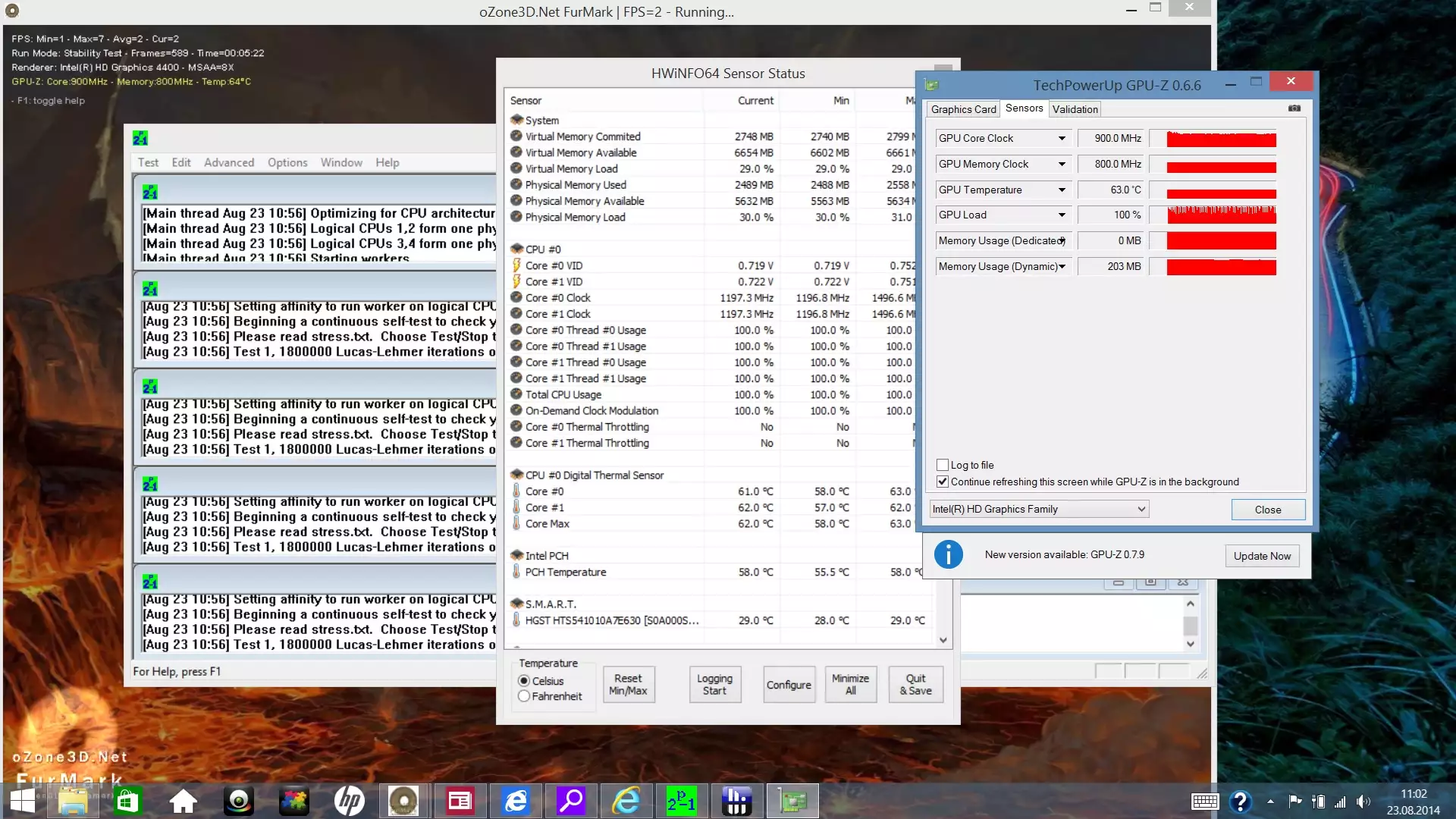Open the Prime95 Edit menu
The image size is (1456, 819).
pos(181,162)
